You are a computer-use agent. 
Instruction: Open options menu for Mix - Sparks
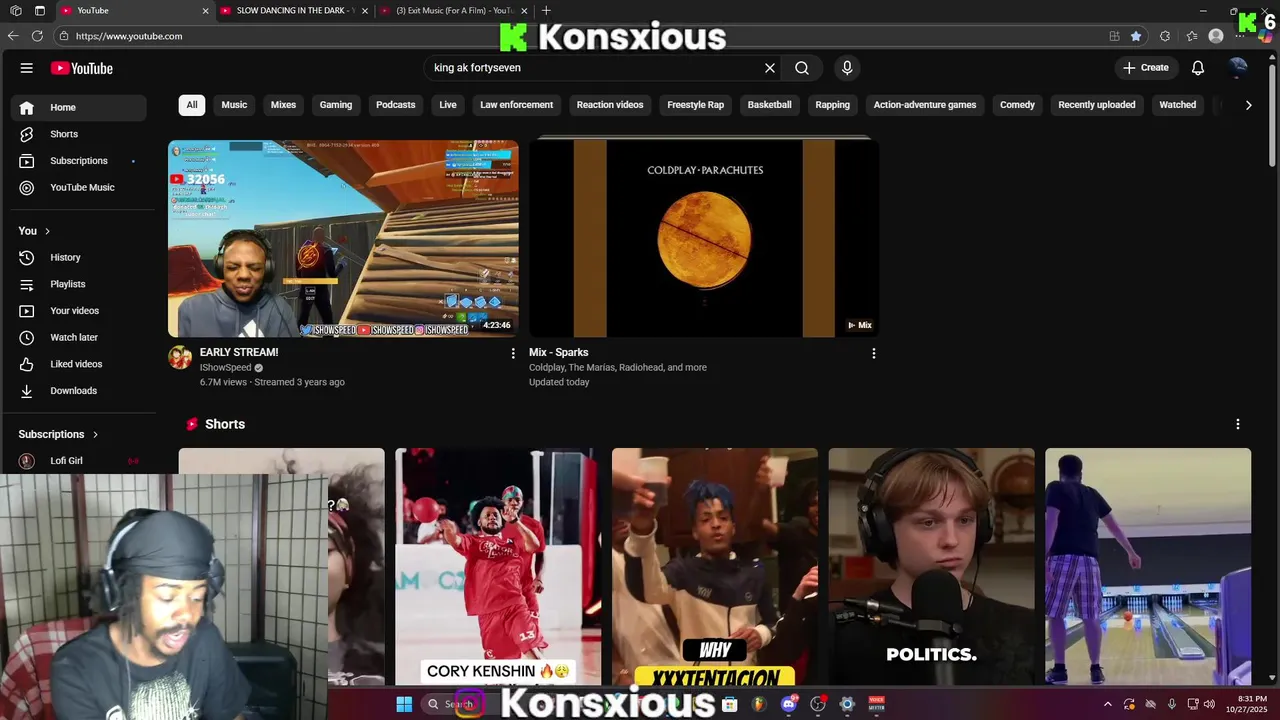pos(873,353)
